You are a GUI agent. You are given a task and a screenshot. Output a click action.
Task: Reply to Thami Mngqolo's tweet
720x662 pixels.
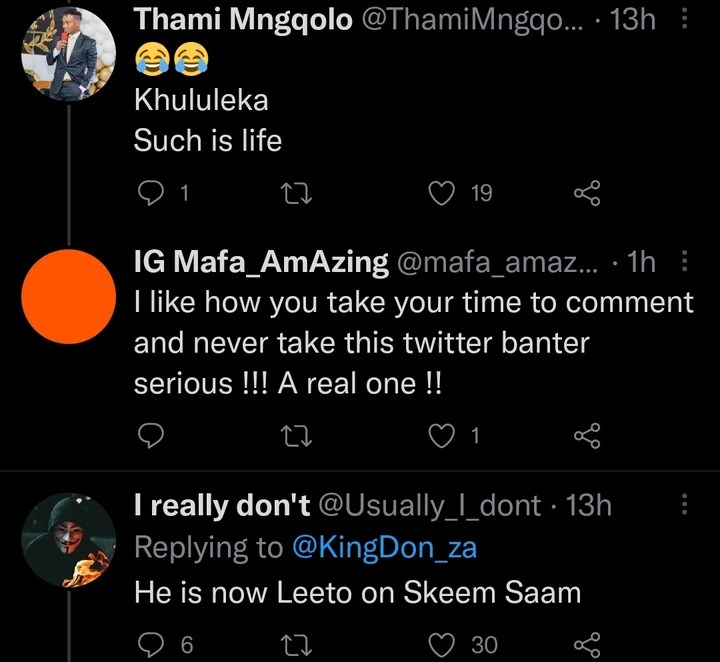(x=150, y=194)
